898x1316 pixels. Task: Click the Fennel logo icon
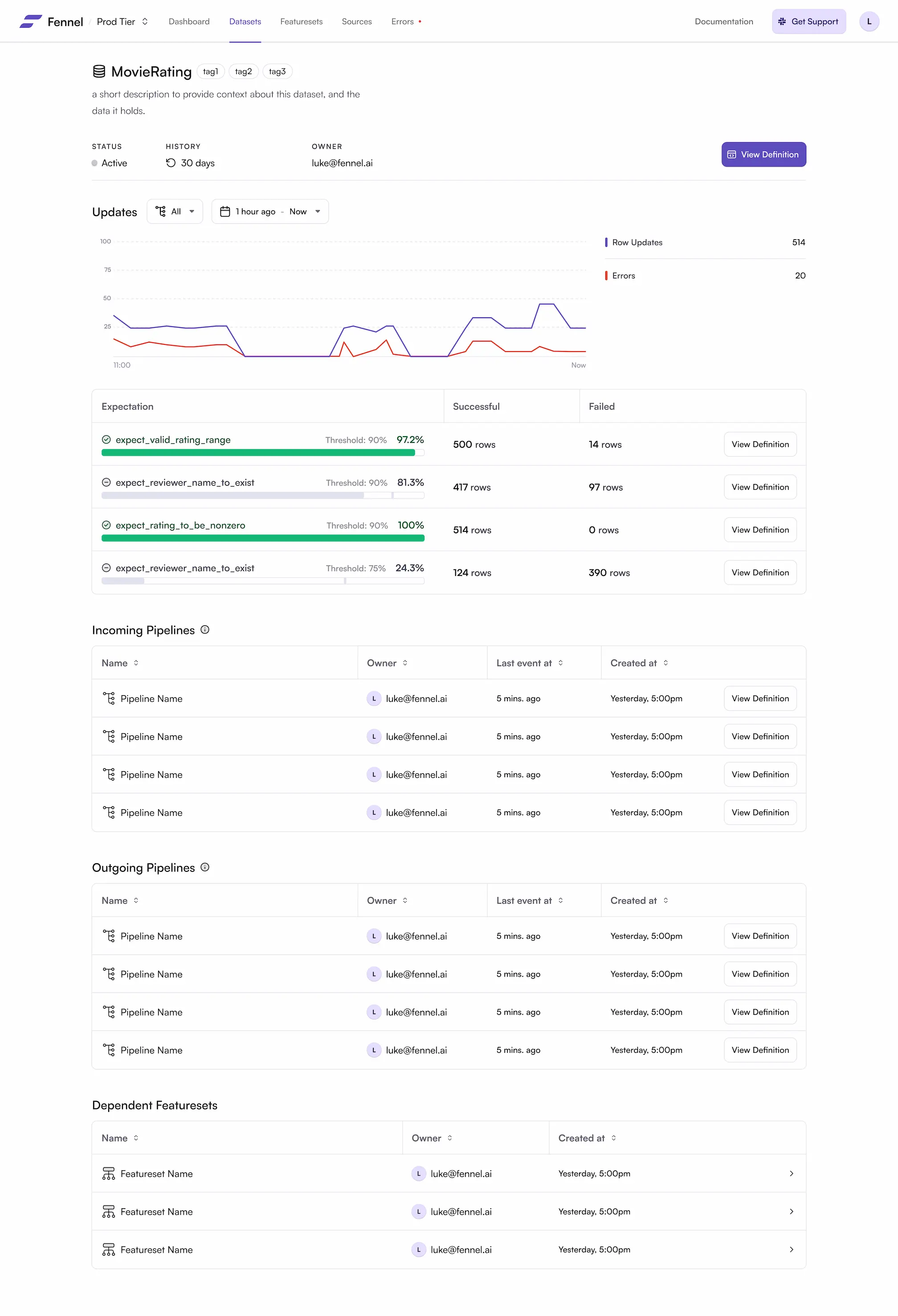pyautogui.click(x=31, y=21)
